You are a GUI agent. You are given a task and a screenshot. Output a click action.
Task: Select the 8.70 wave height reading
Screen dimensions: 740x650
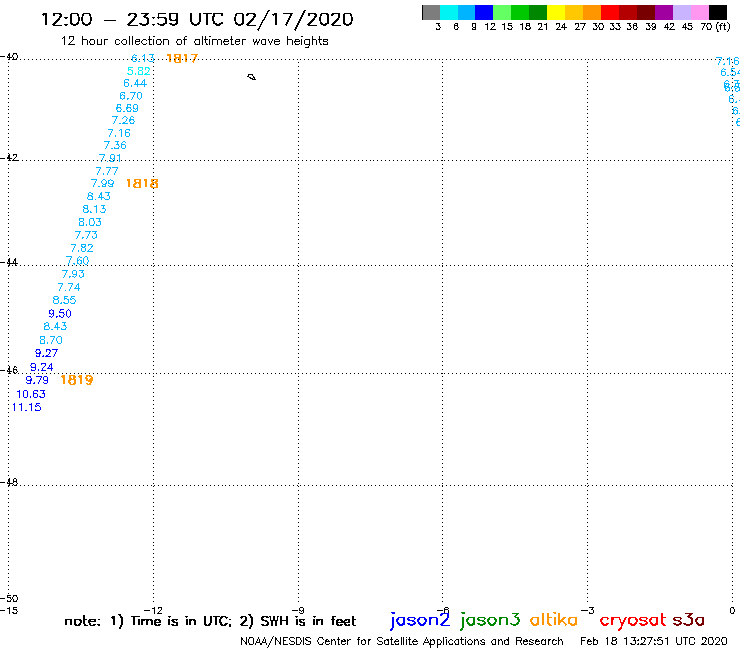coord(51,340)
